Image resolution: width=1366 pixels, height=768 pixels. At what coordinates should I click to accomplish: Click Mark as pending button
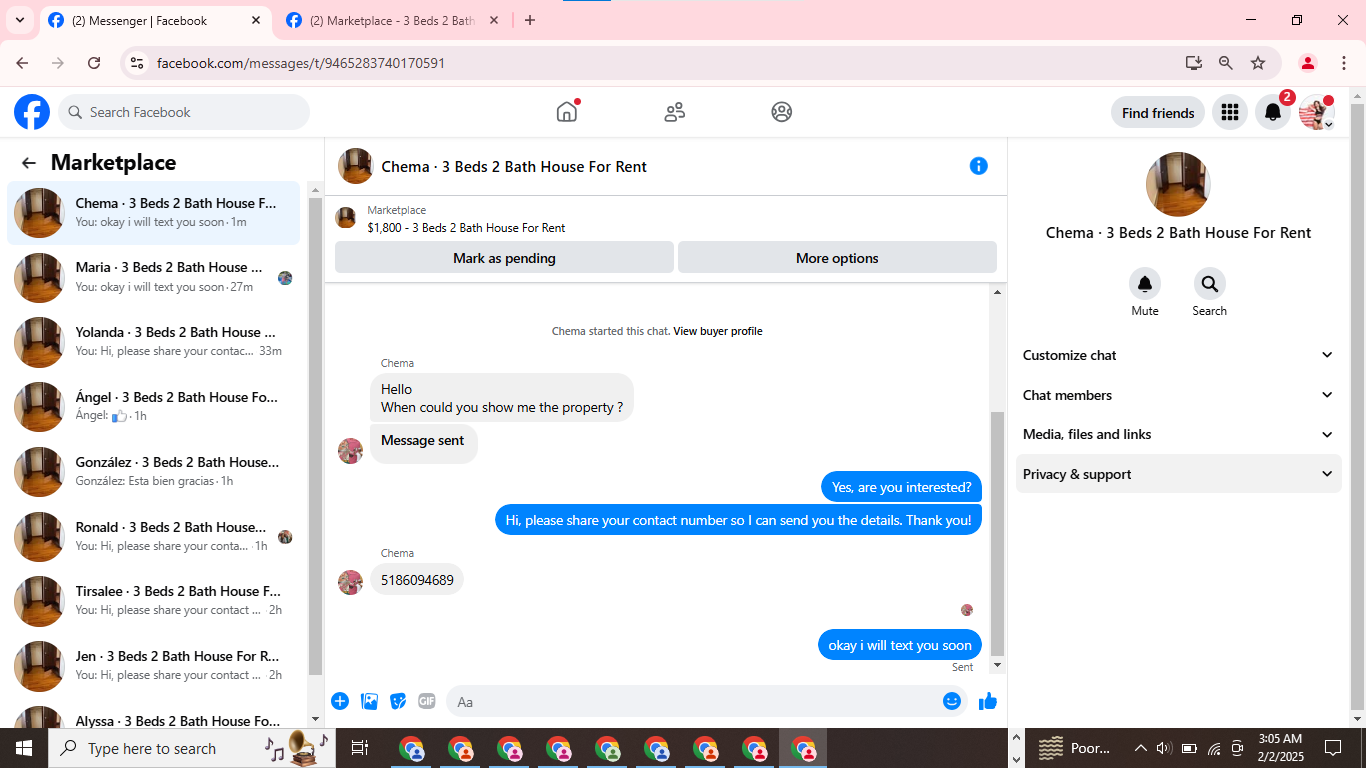click(504, 258)
